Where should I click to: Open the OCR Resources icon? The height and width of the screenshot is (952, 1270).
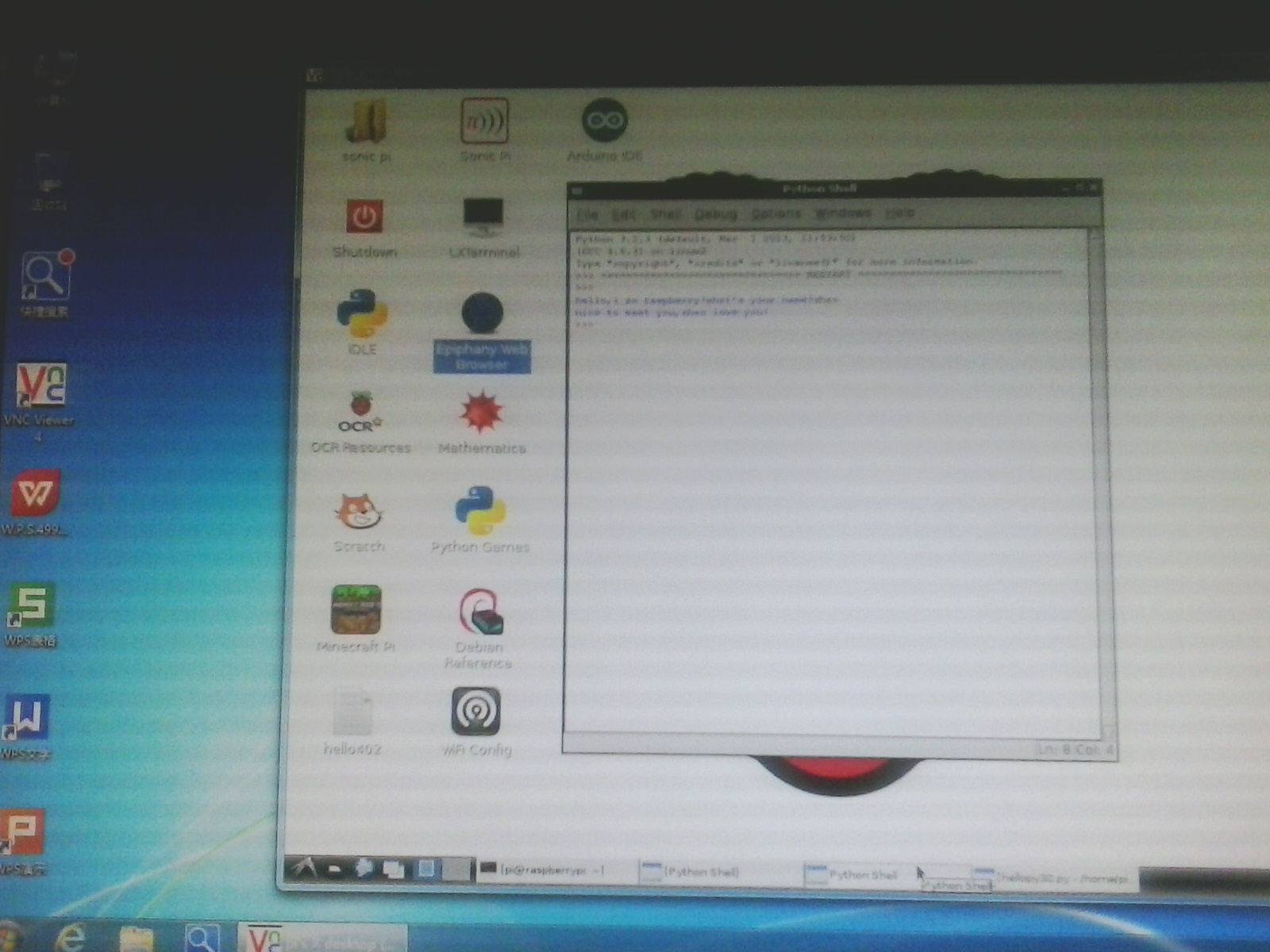(361, 413)
